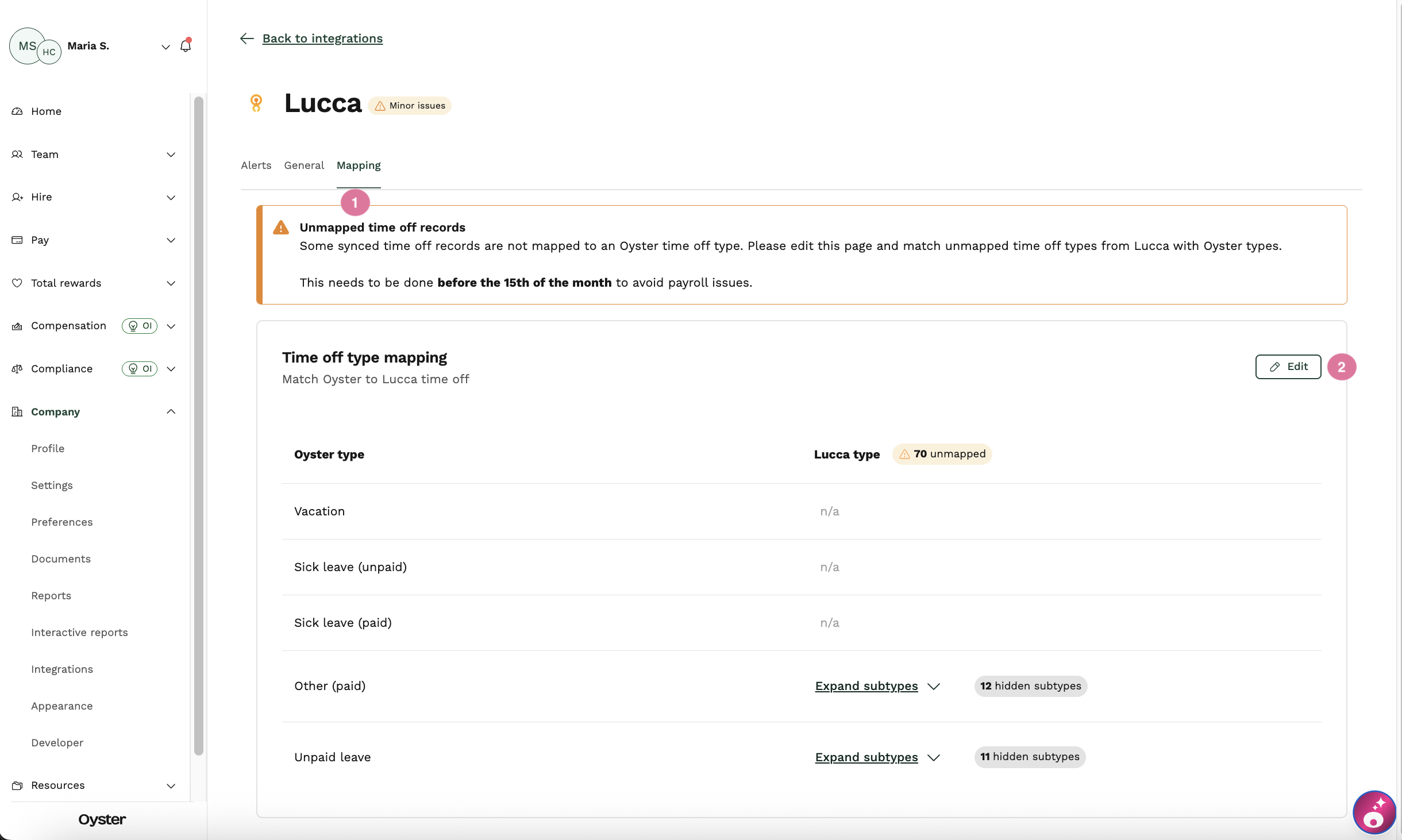Click the Sick leave (unpaid) row
The height and width of the screenshot is (840, 1402).
(x=802, y=567)
